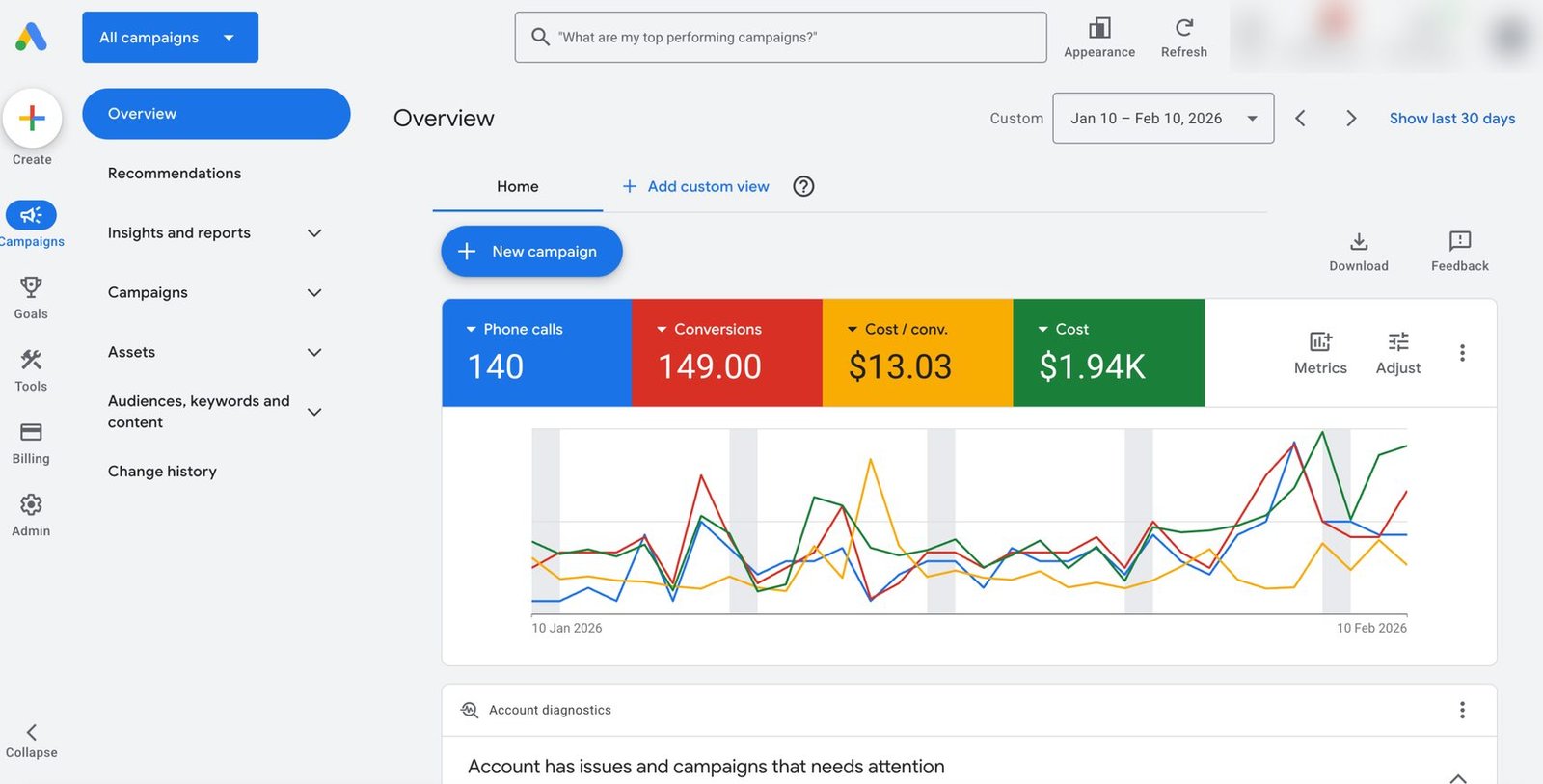Open Recommendations in the sidebar
Viewport: 1543px width, 784px height.
click(175, 174)
